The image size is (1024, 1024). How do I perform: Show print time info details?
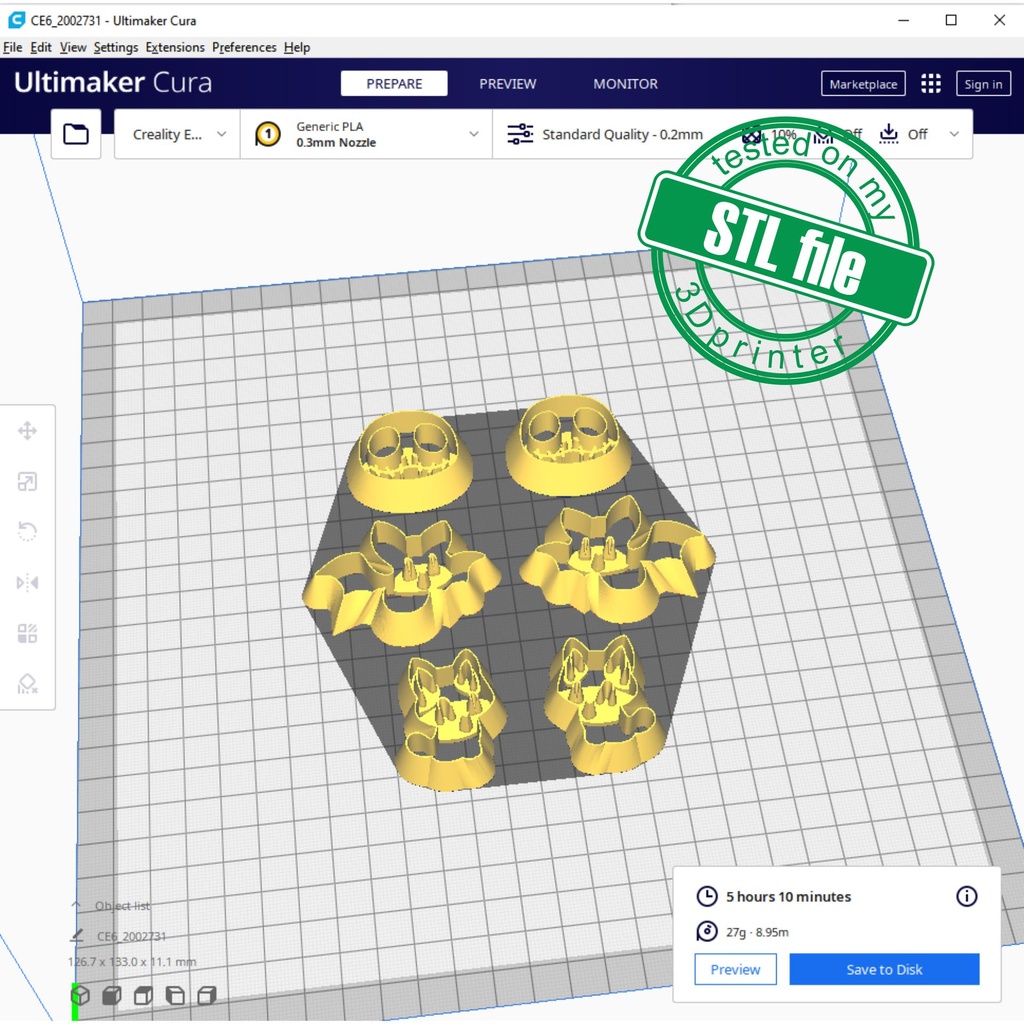tap(966, 896)
